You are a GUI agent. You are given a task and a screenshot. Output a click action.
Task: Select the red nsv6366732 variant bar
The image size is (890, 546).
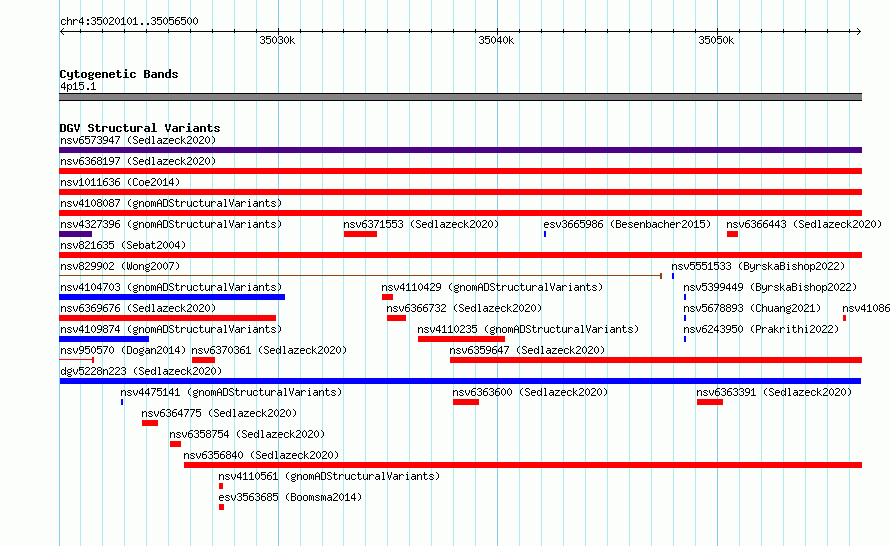396,318
